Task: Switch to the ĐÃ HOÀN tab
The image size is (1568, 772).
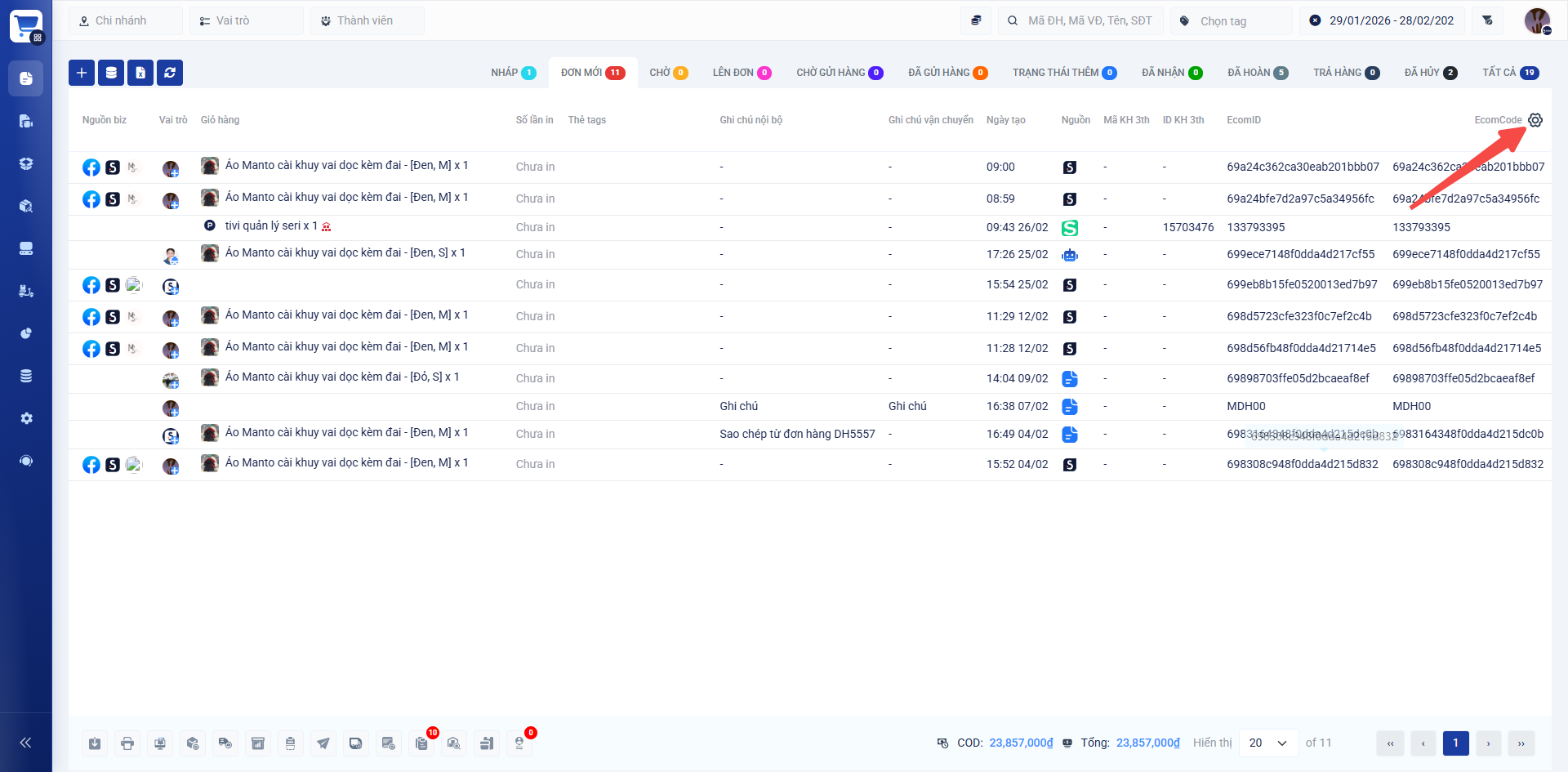Action: click(1257, 73)
